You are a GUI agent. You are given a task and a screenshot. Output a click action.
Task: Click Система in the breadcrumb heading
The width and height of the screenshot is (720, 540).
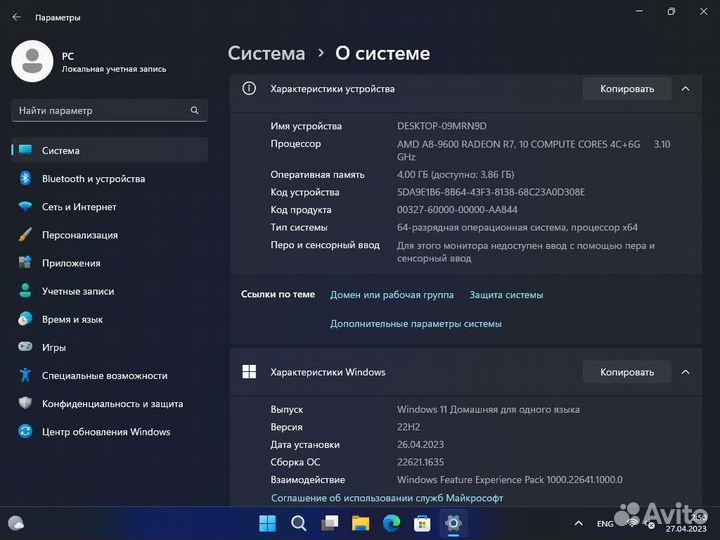tap(266, 53)
